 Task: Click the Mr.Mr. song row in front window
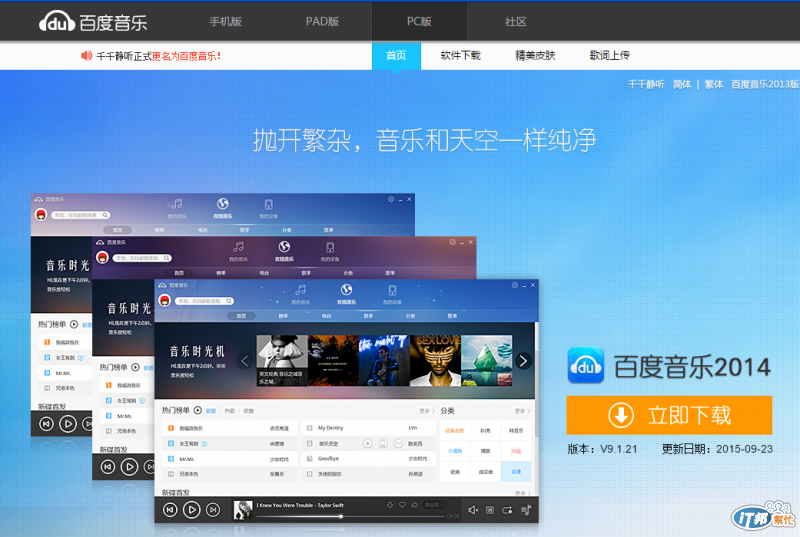tap(232, 459)
